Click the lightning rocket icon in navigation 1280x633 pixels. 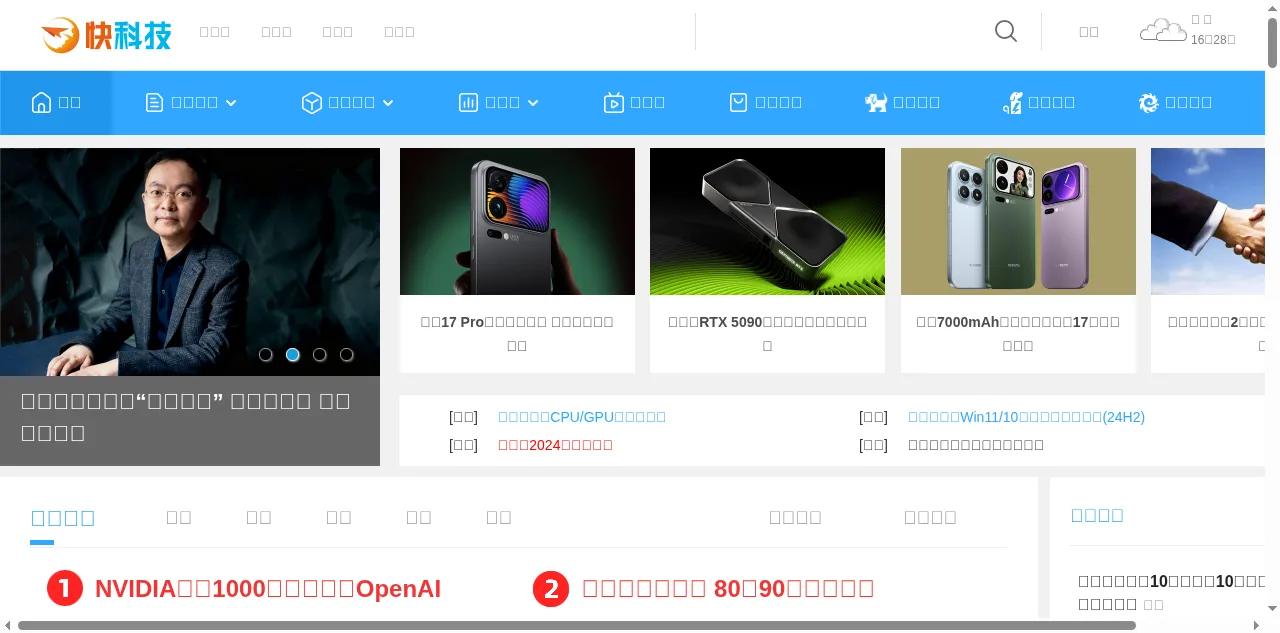(1012, 102)
